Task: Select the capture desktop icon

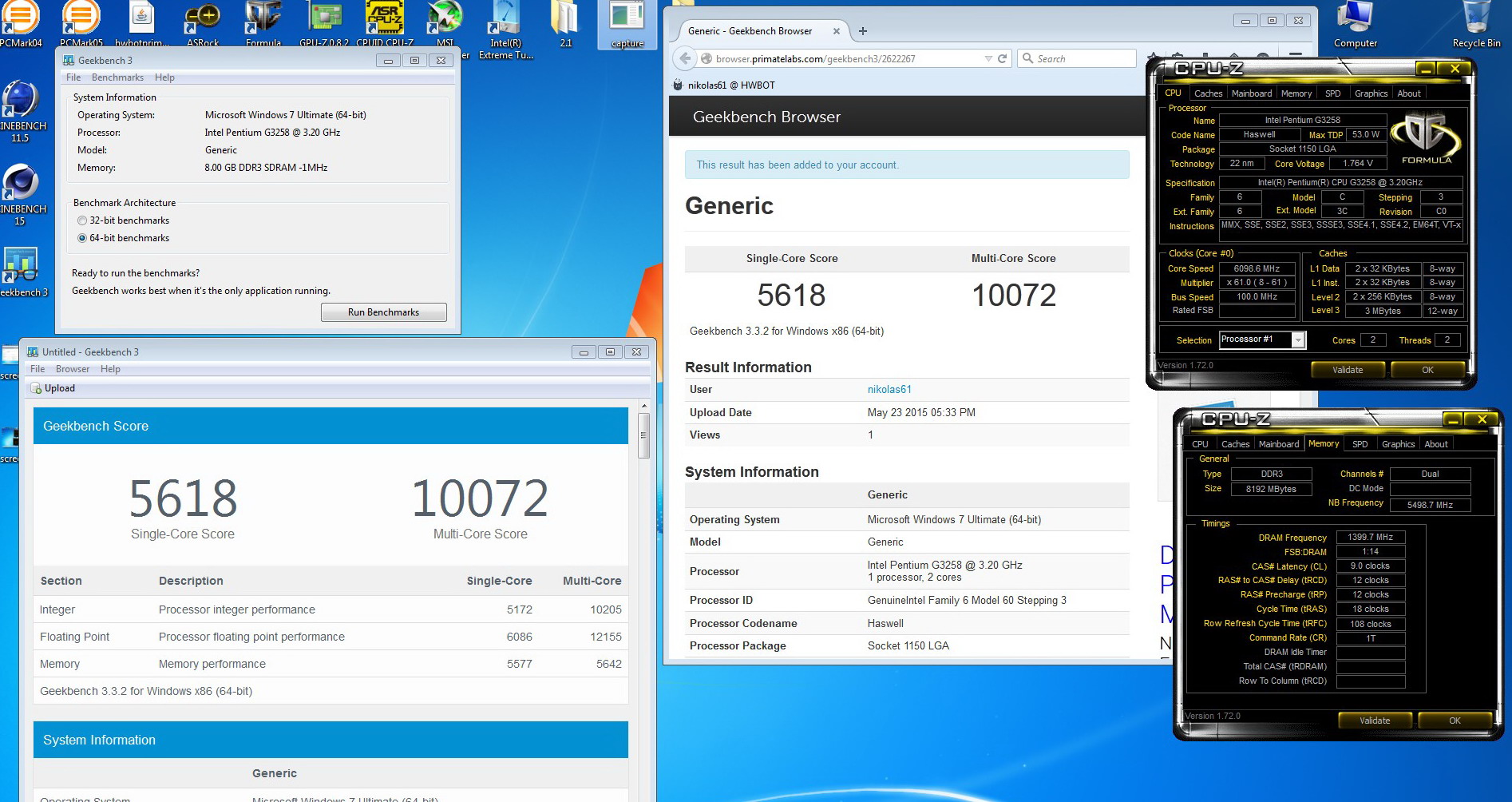Action: (627, 24)
